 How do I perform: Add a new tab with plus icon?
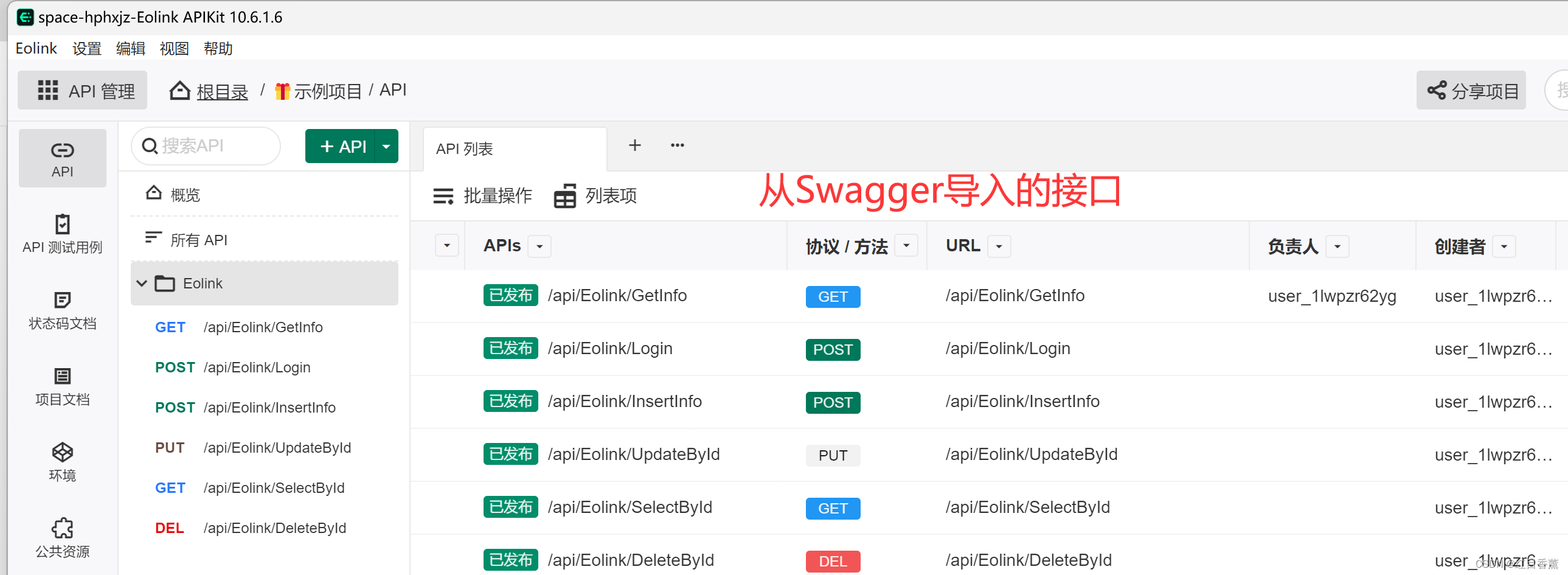pyautogui.click(x=635, y=145)
